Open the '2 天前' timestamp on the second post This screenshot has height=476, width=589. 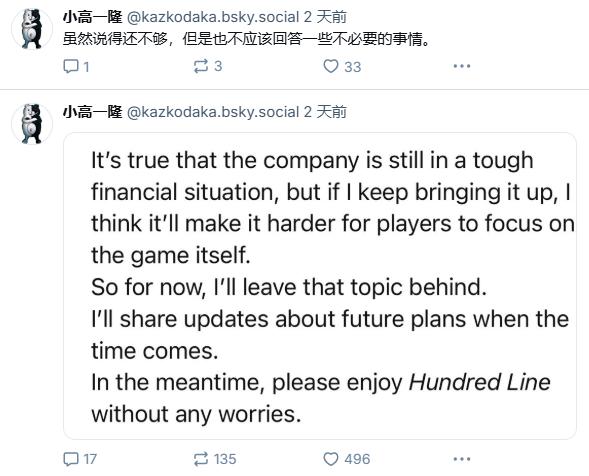coord(325,112)
